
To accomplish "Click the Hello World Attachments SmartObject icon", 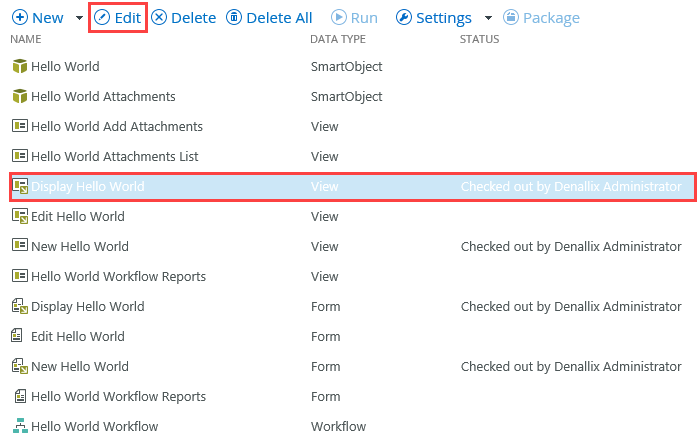I will coord(19,97).
